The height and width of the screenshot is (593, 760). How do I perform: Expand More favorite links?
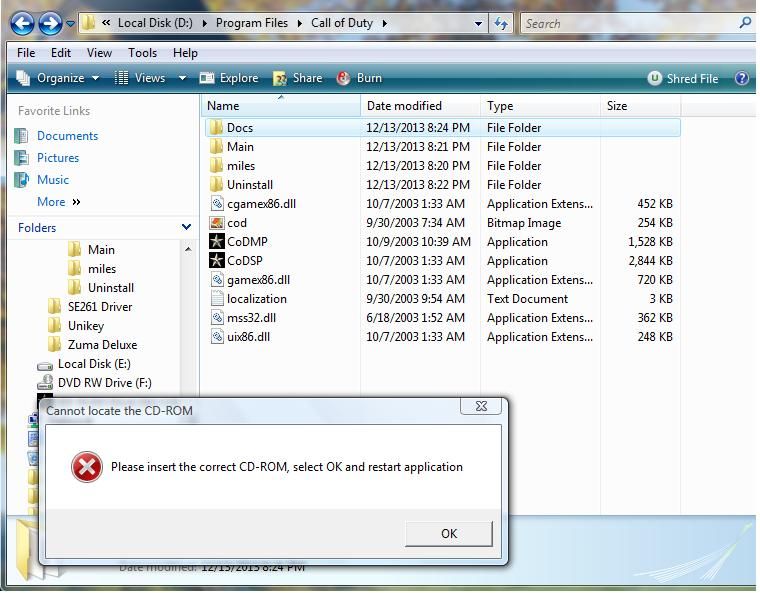(x=59, y=202)
